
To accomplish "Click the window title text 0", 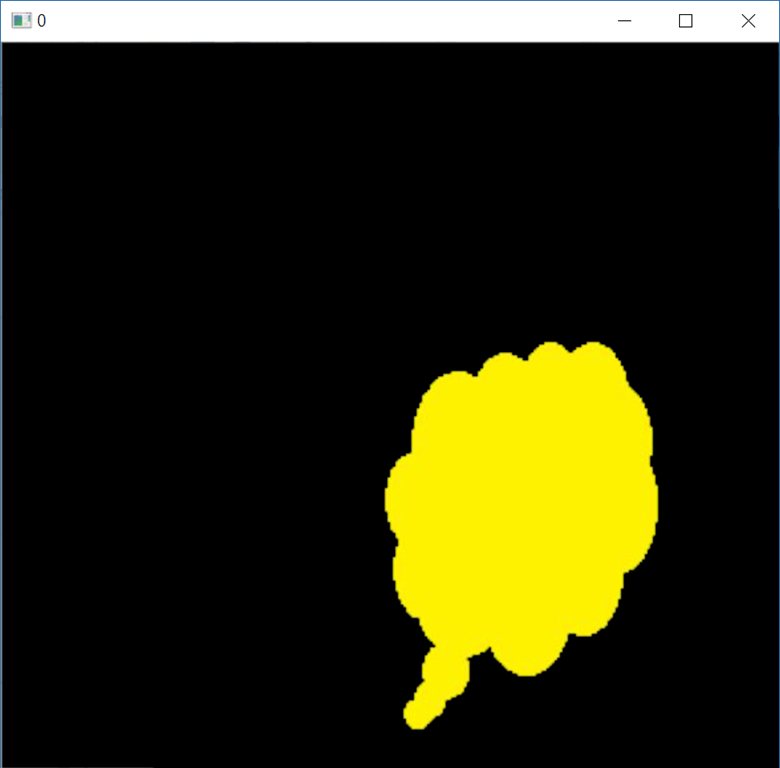I will [x=42, y=21].
